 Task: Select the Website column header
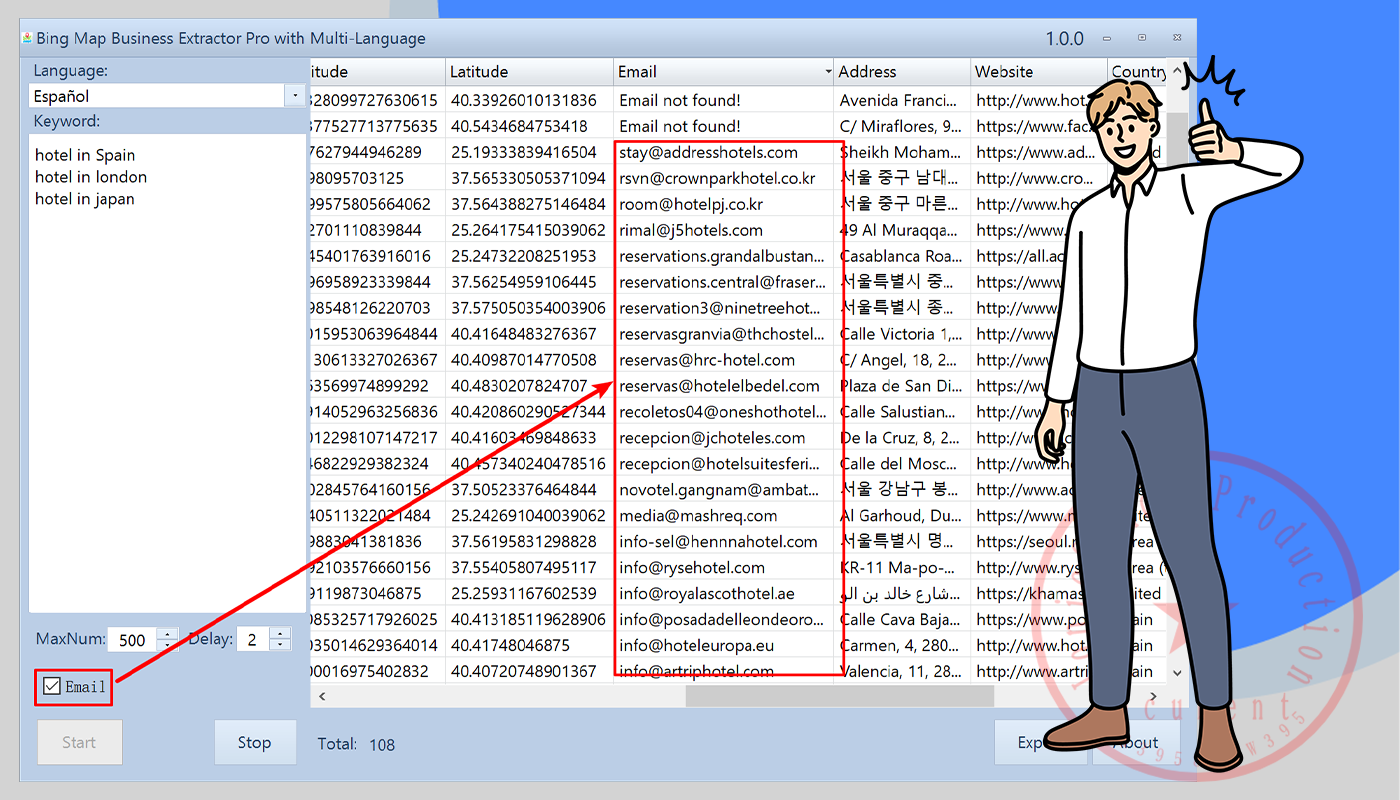[x=1039, y=72]
